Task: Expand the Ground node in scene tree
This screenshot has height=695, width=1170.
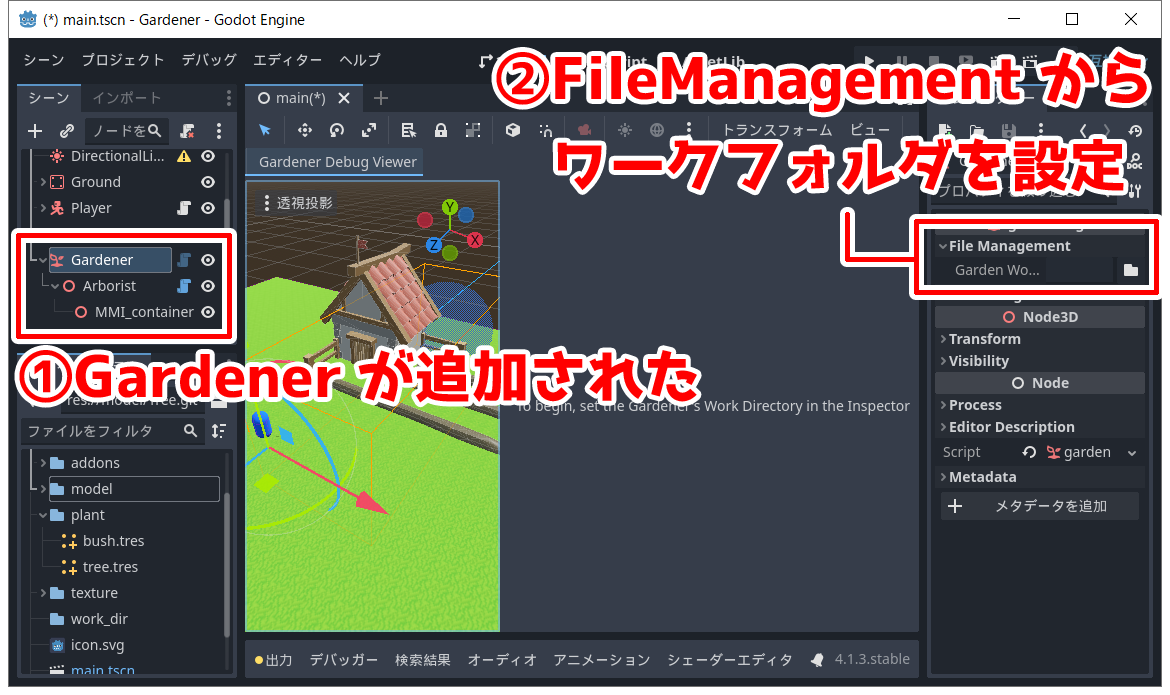Action: click(x=43, y=182)
